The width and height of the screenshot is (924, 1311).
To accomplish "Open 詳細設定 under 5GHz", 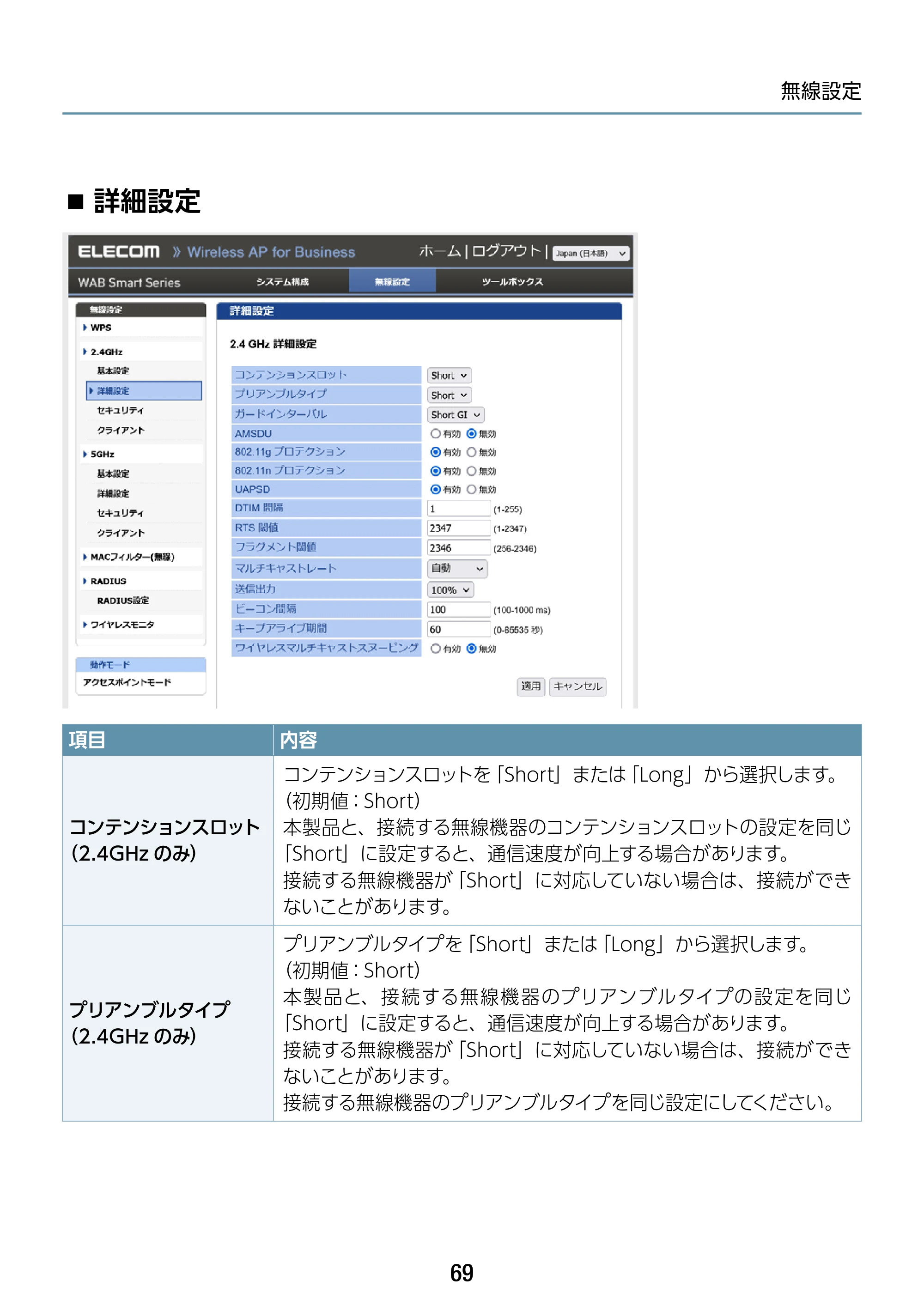I will click(x=113, y=493).
